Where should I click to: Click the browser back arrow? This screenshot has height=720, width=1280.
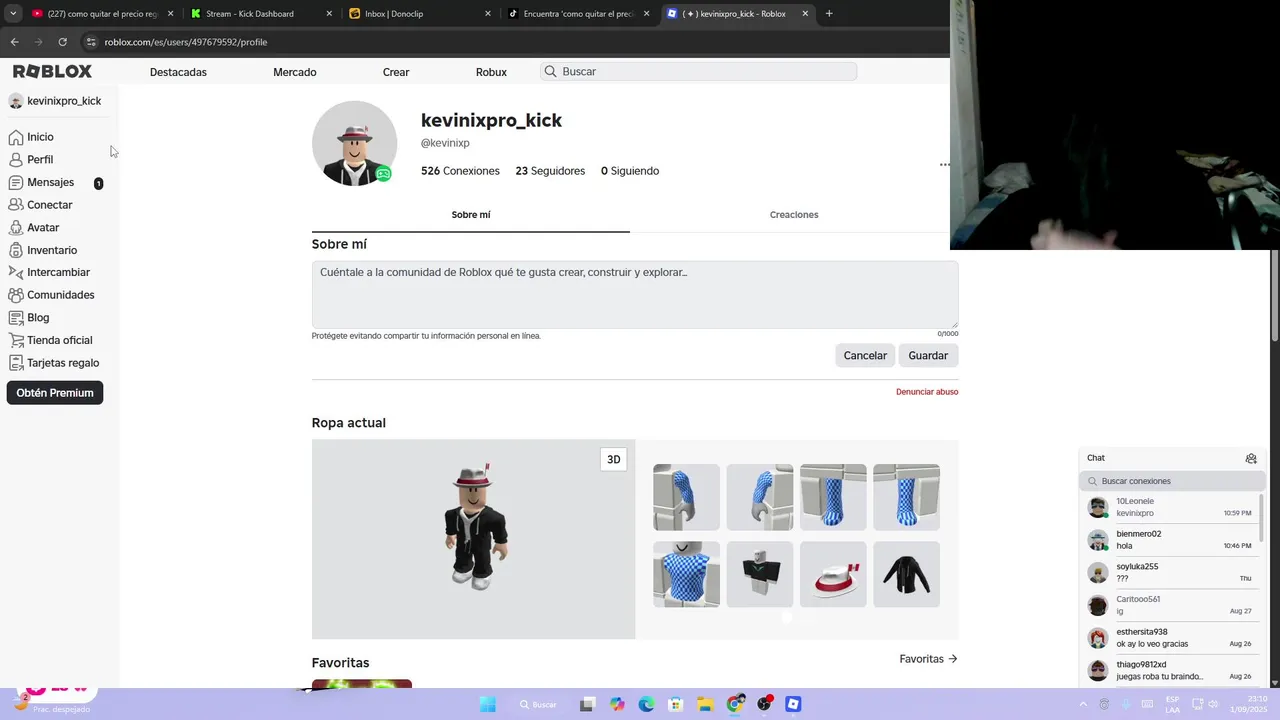[x=14, y=42]
